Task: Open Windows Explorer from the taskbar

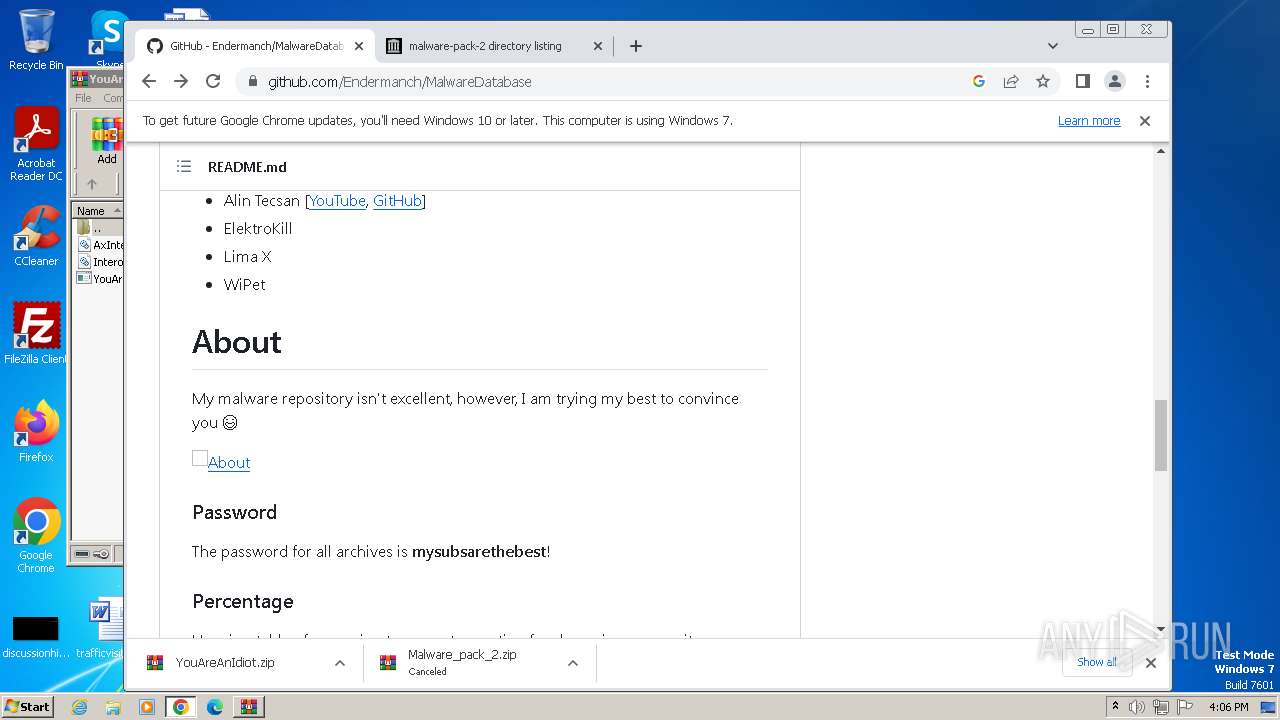Action: tap(113, 707)
